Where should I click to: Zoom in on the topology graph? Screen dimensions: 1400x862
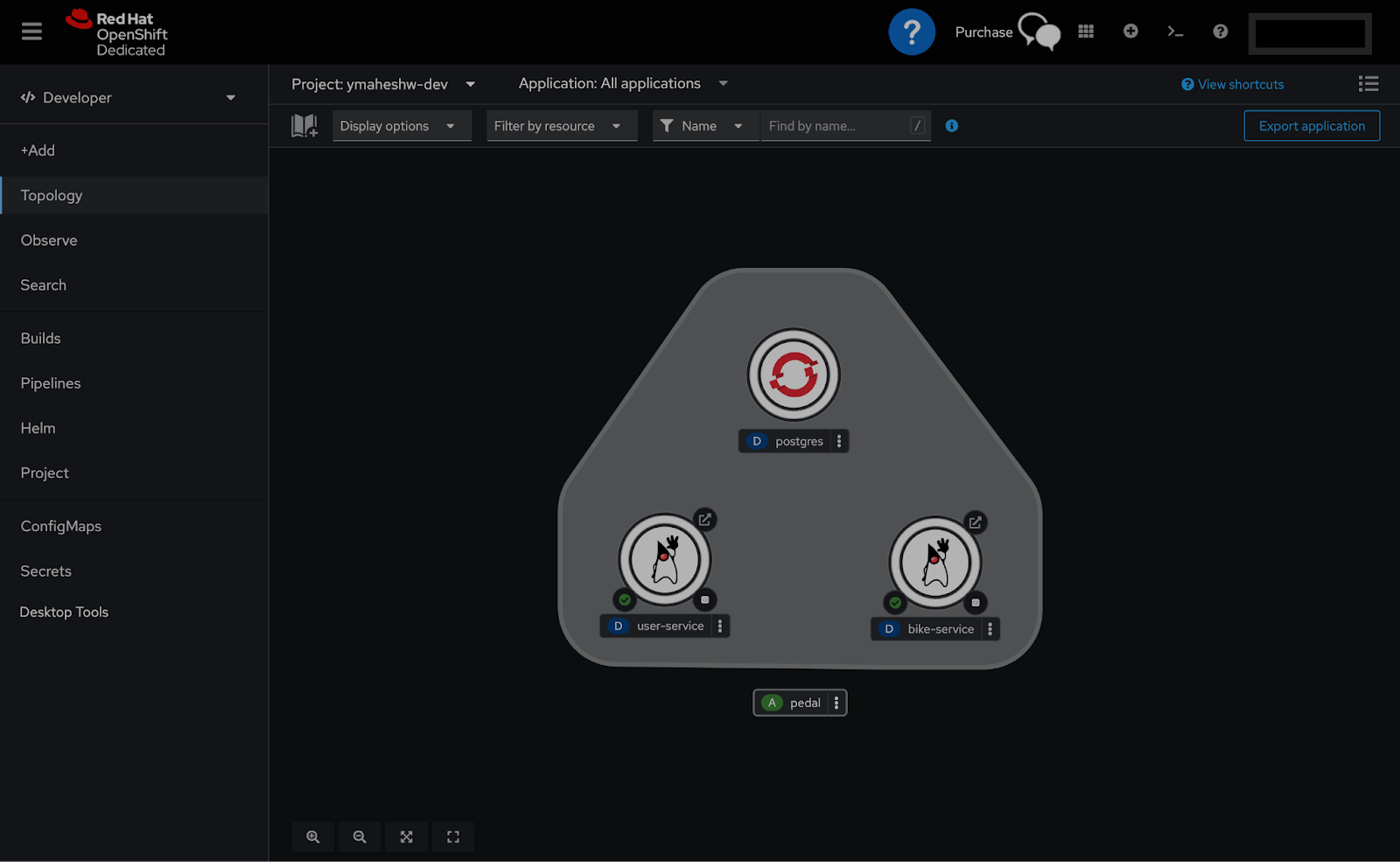click(312, 837)
